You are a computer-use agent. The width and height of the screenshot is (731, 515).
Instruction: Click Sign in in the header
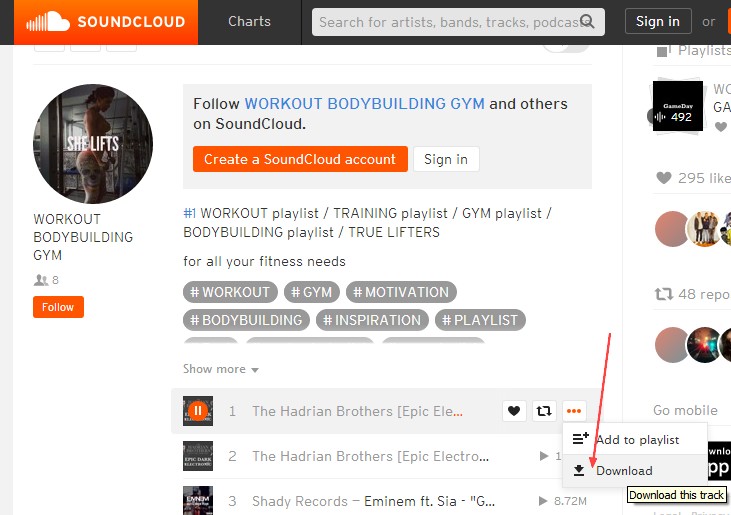click(x=658, y=21)
